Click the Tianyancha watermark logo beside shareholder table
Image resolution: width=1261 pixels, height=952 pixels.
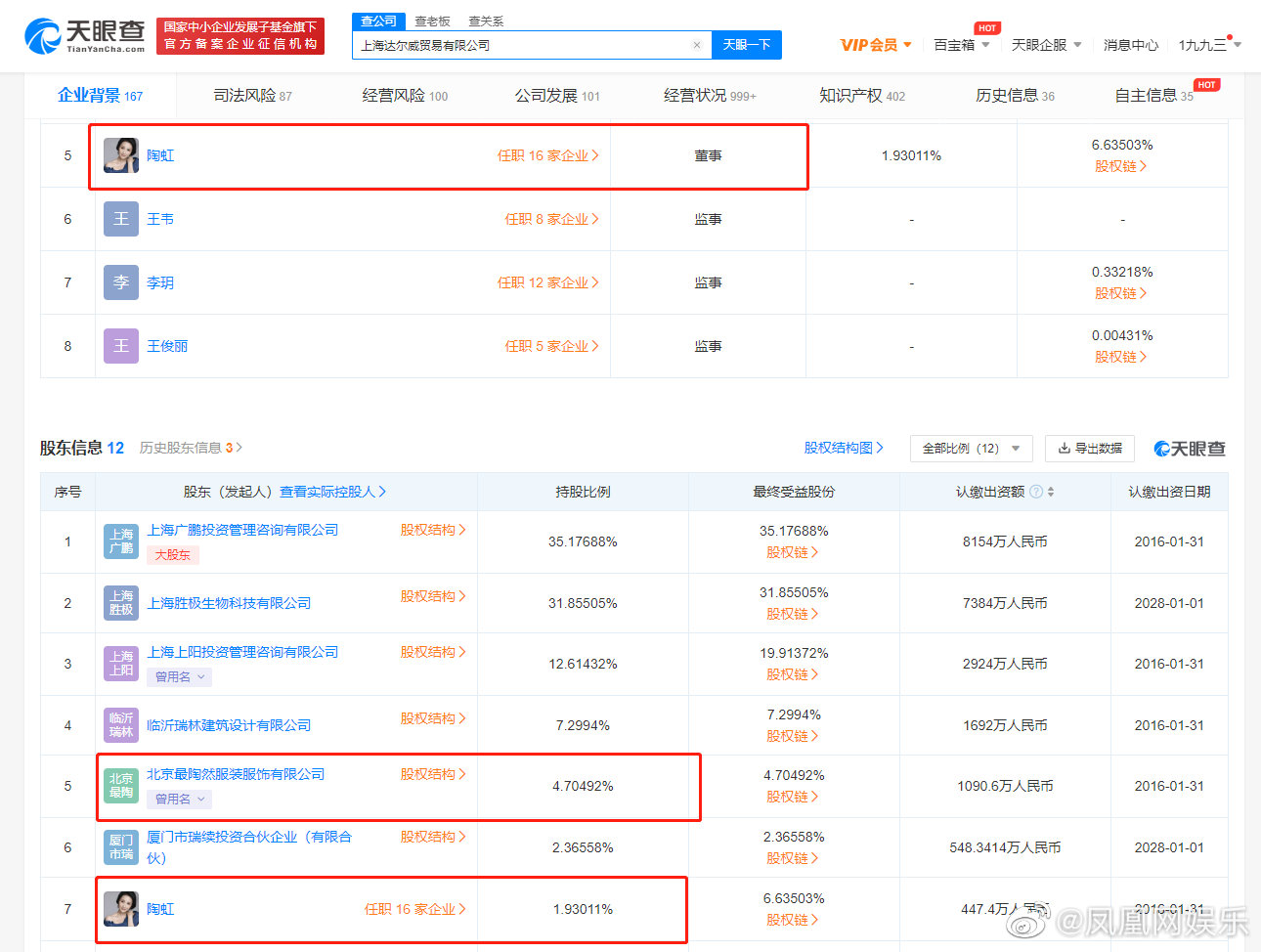(x=1189, y=448)
